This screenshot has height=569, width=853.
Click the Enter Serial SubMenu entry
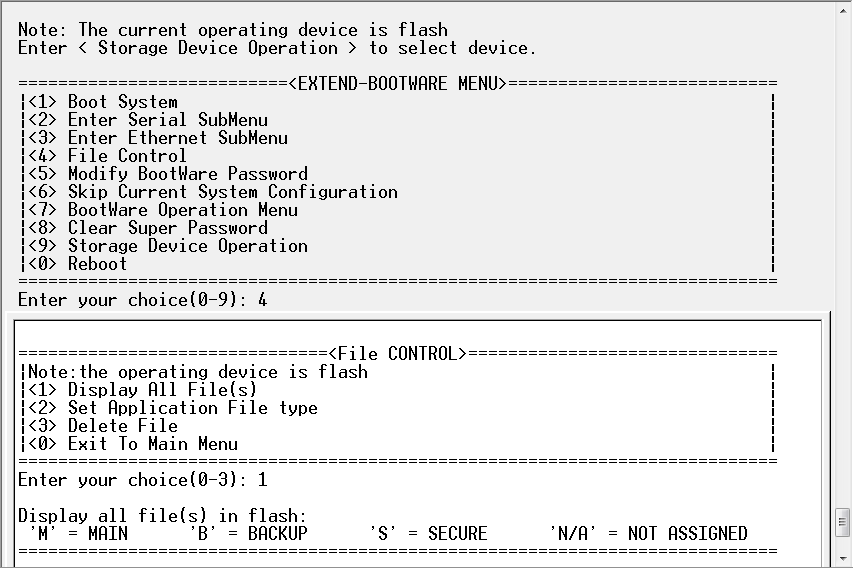(x=167, y=120)
